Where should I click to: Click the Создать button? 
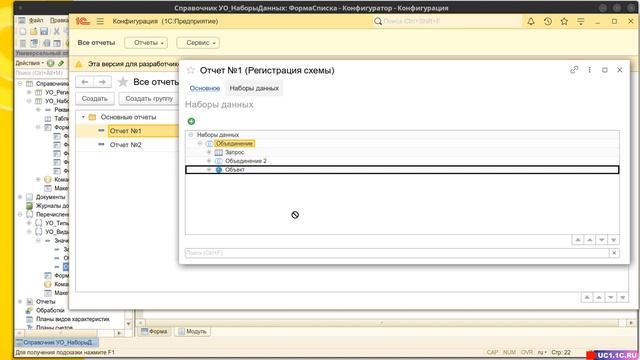coord(94,98)
